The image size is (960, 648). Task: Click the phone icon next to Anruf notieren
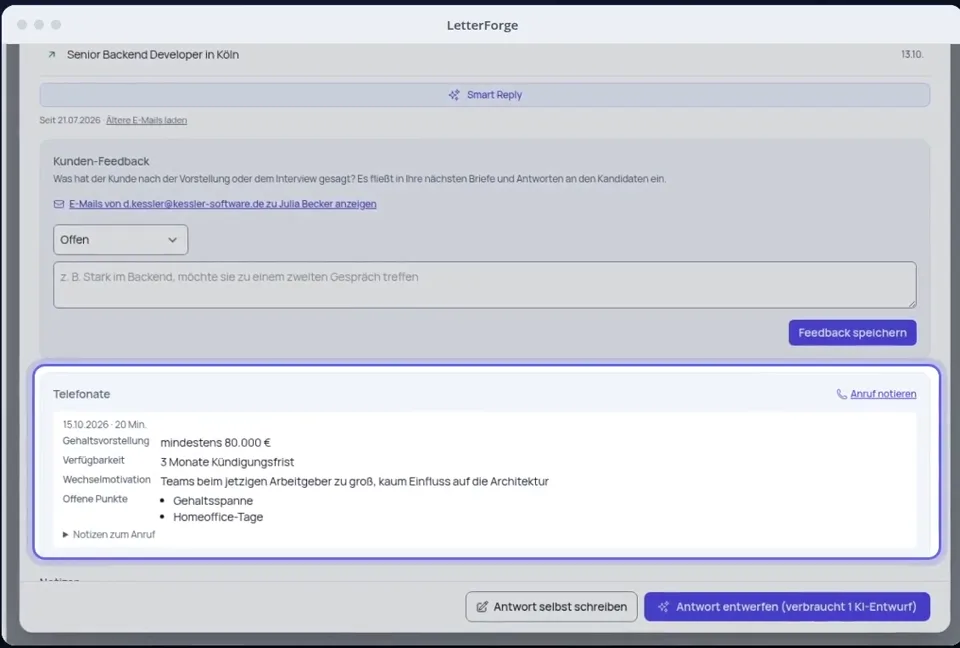pyautogui.click(x=842, y=394)
